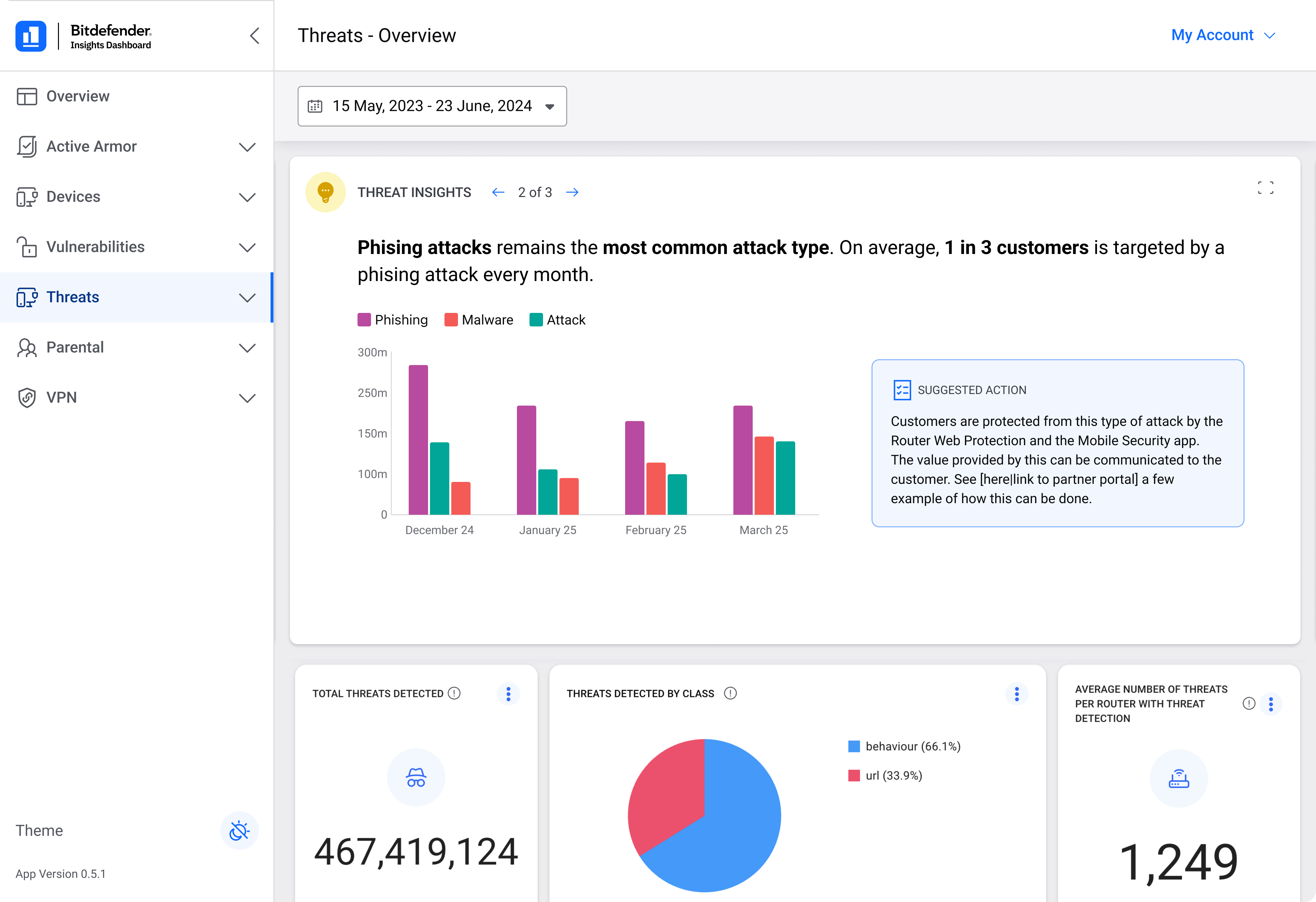
Task: Toggle the dark/light Theme button
Action: 239,831
